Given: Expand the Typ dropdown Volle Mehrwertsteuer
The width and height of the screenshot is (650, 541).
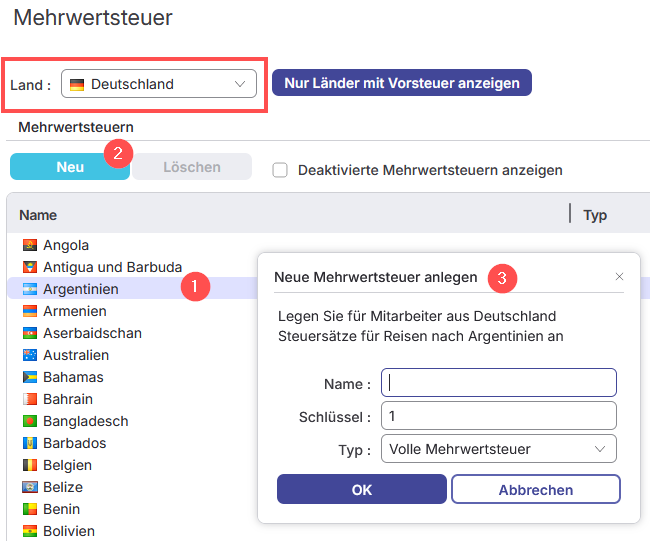Looking at the screenshot, I should coord(498,449).
